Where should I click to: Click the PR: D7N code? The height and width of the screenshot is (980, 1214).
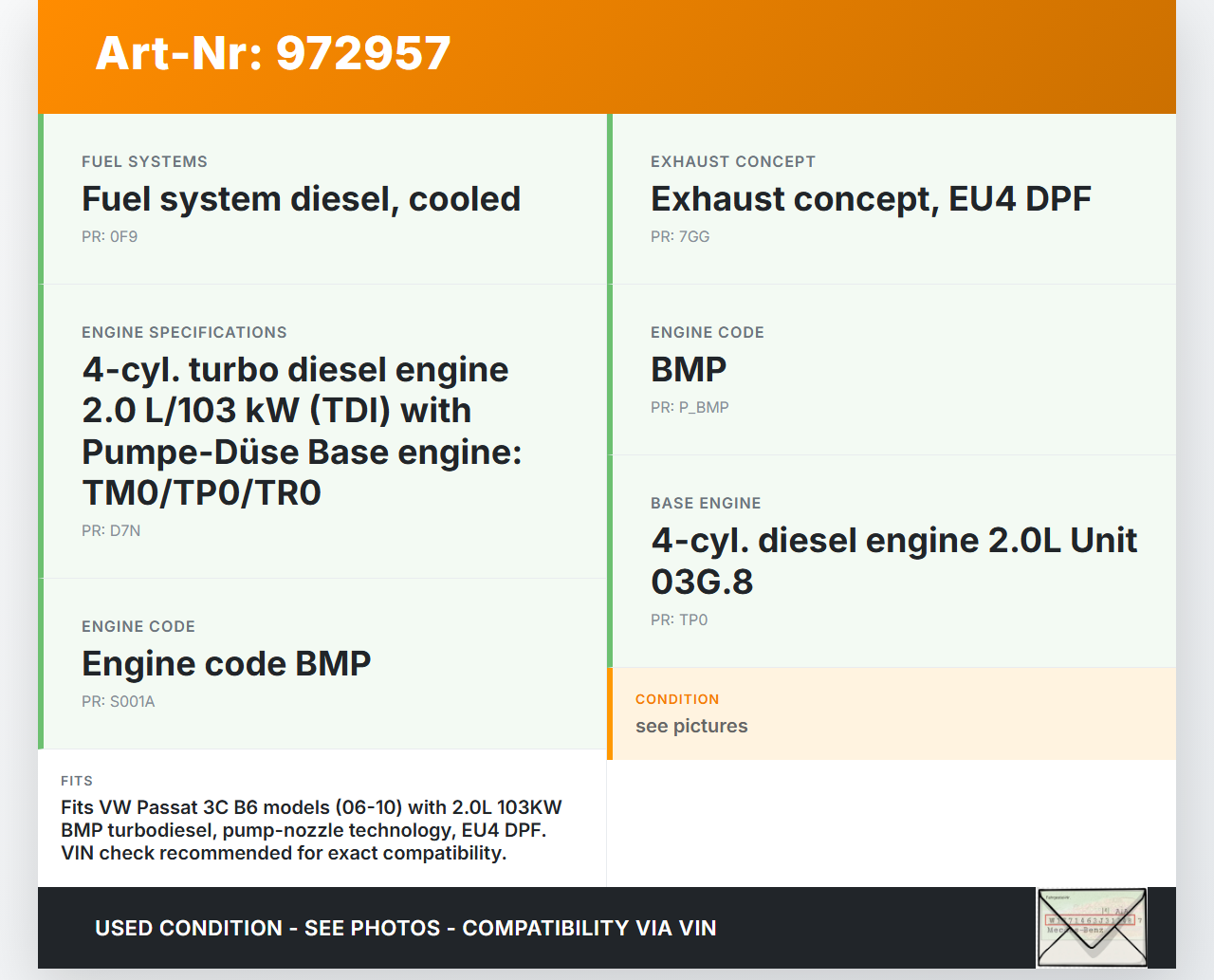pyautogui.click(x=111, y=531)
